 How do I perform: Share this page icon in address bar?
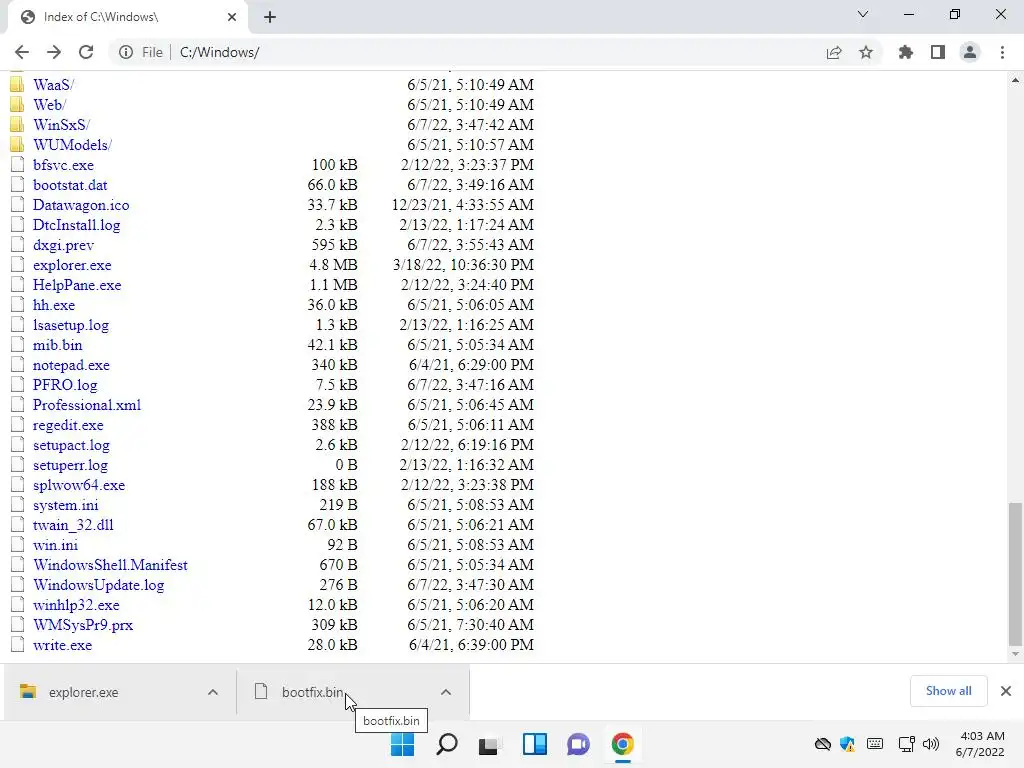[x=833, y=52]
